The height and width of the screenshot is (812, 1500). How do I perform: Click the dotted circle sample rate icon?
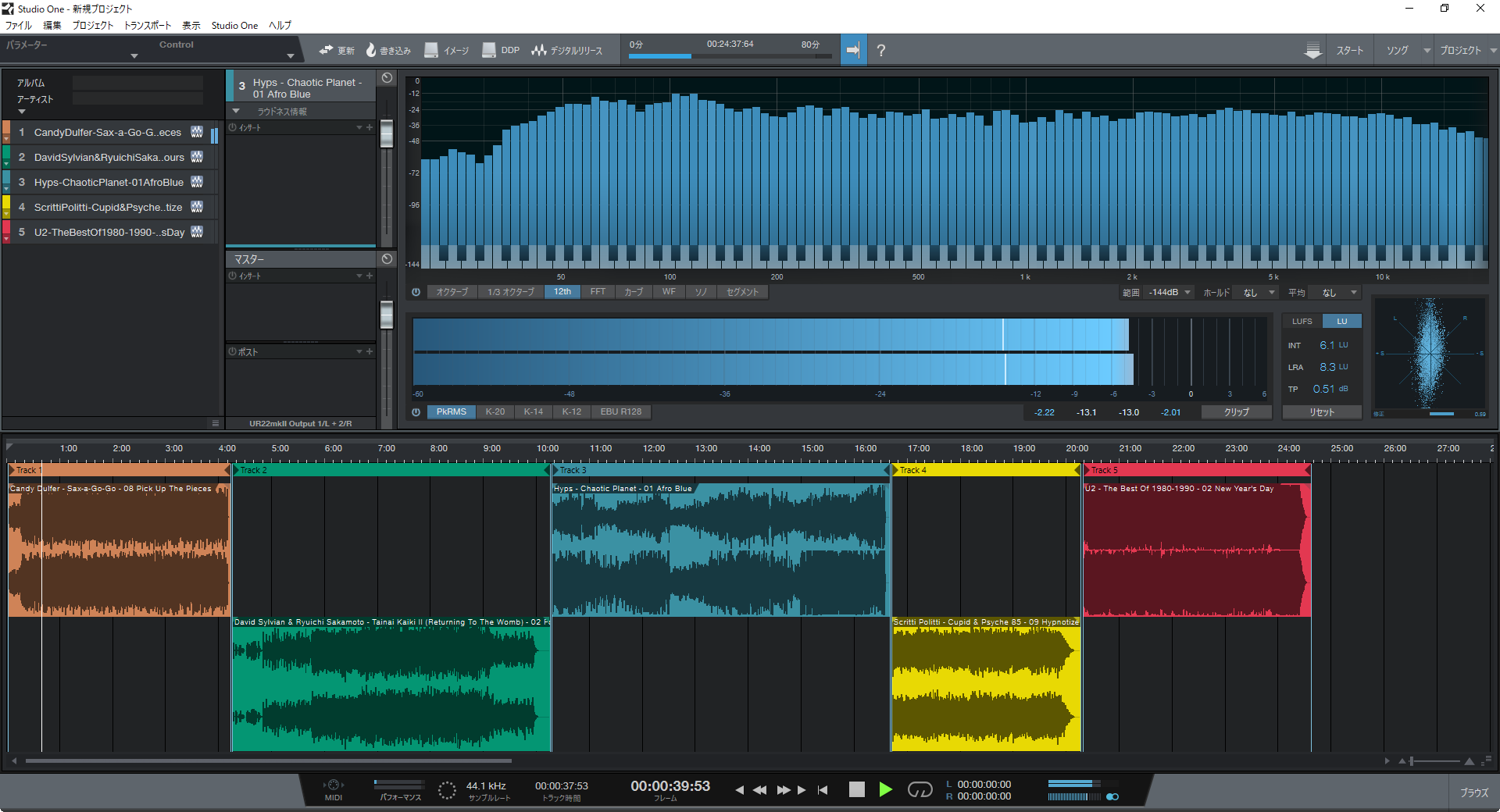point(447,790)
